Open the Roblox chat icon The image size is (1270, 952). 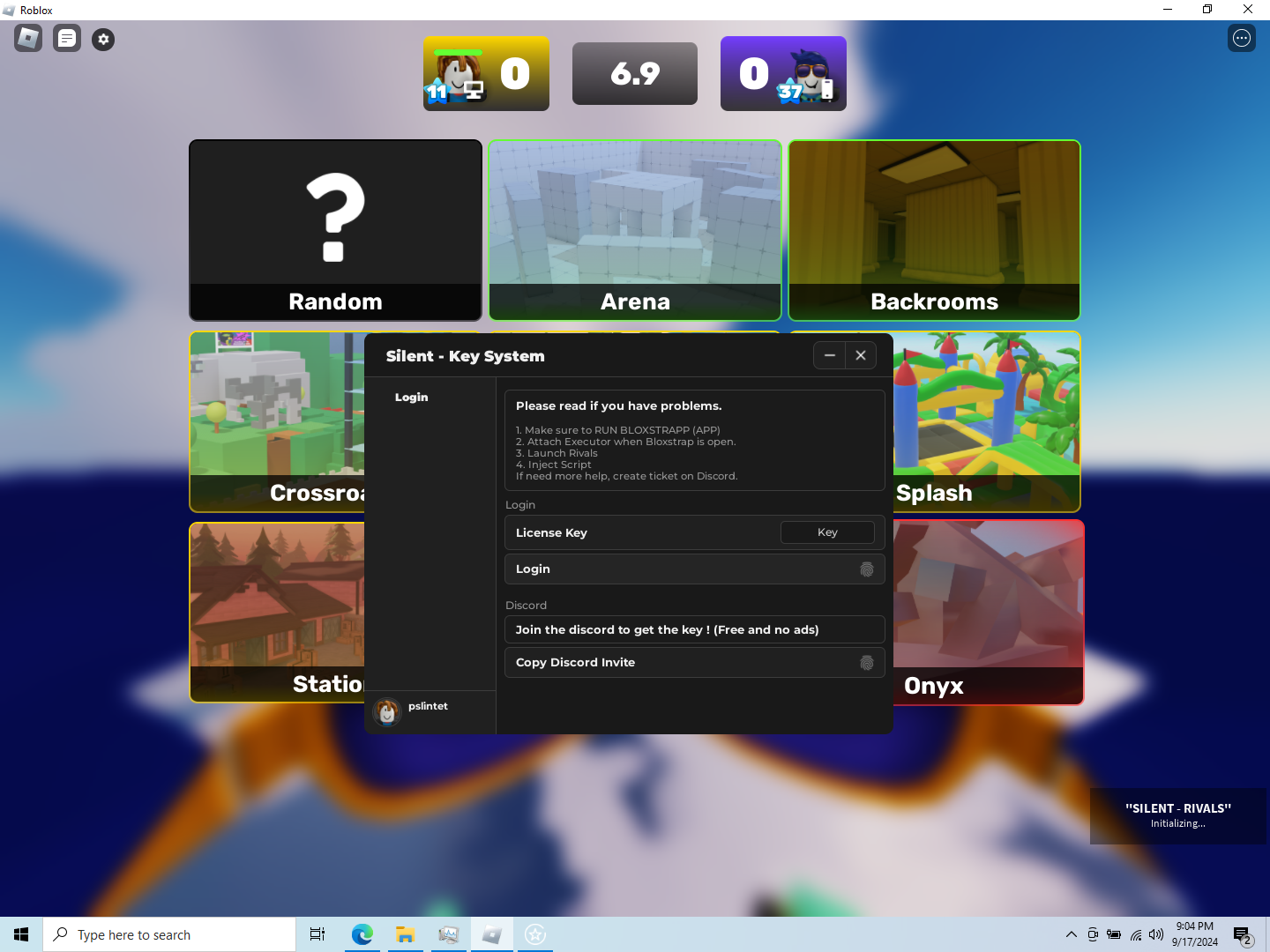(x=67, y=38)
